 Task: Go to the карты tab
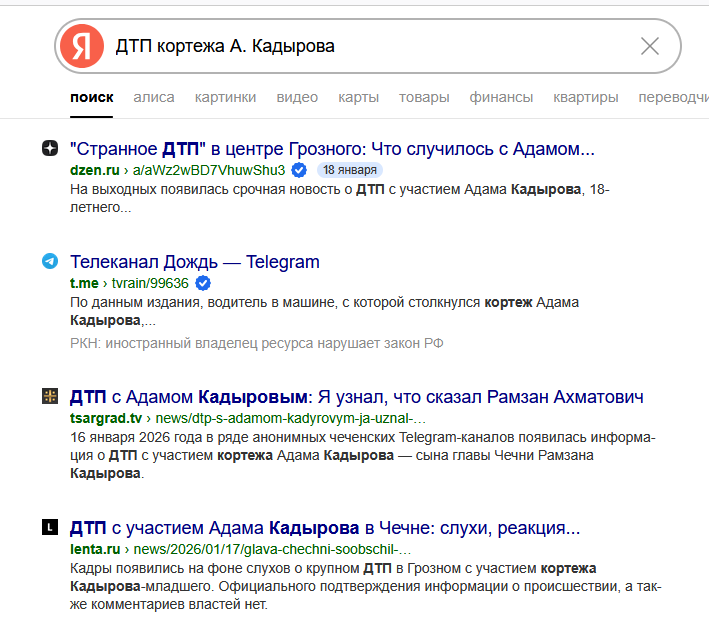358,97
